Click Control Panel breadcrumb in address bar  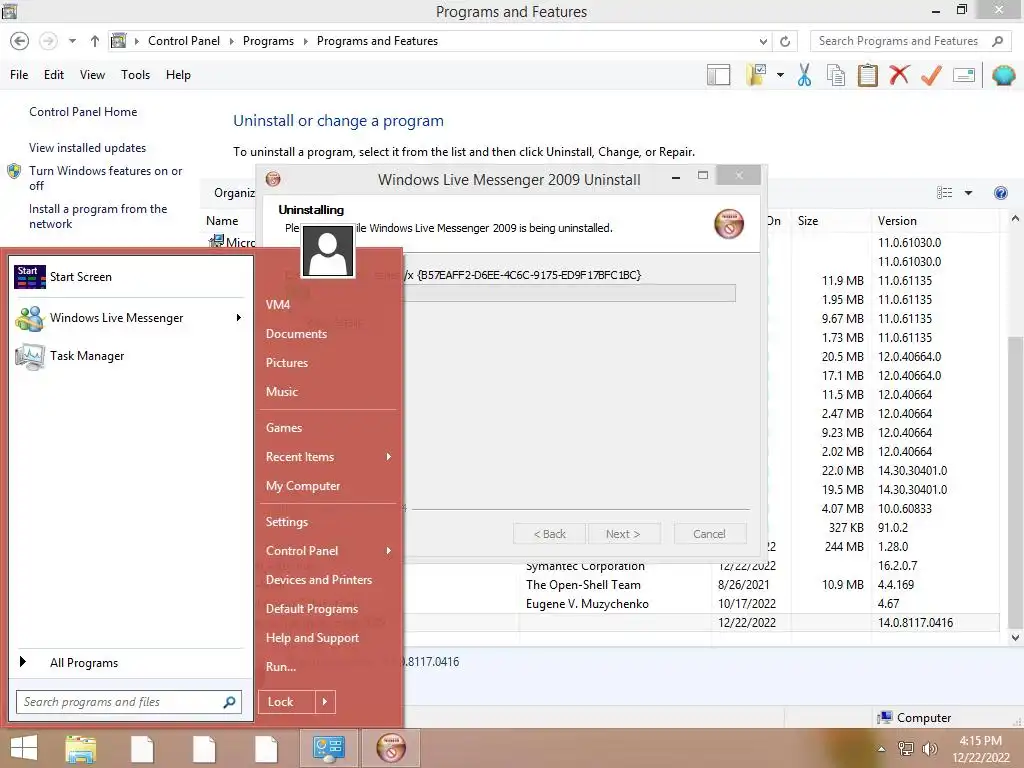coord(184,41)
